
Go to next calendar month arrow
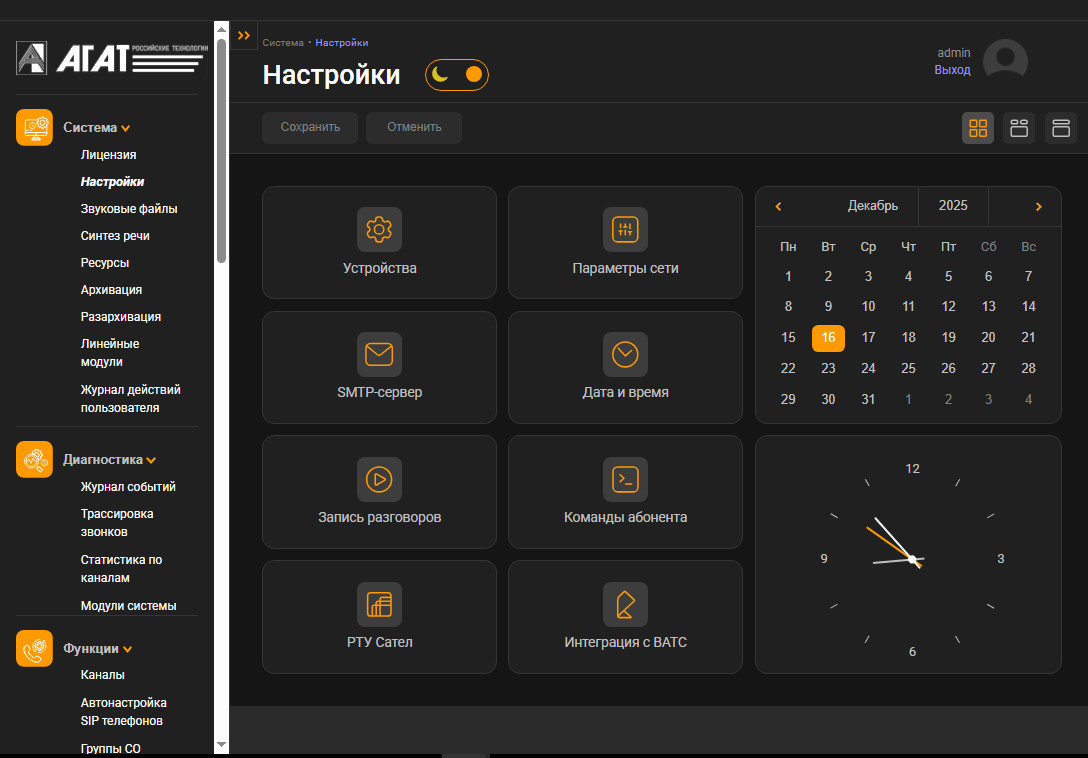[1039, 206]
